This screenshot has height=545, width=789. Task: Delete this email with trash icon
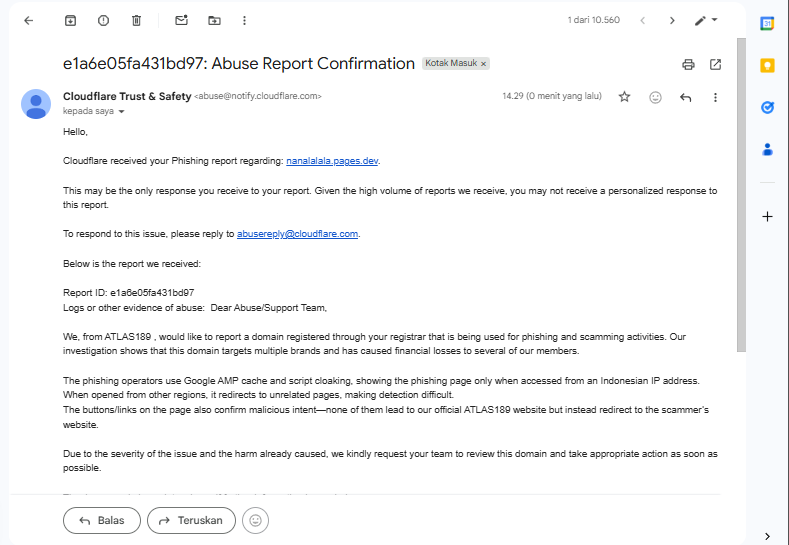point(136,20)
